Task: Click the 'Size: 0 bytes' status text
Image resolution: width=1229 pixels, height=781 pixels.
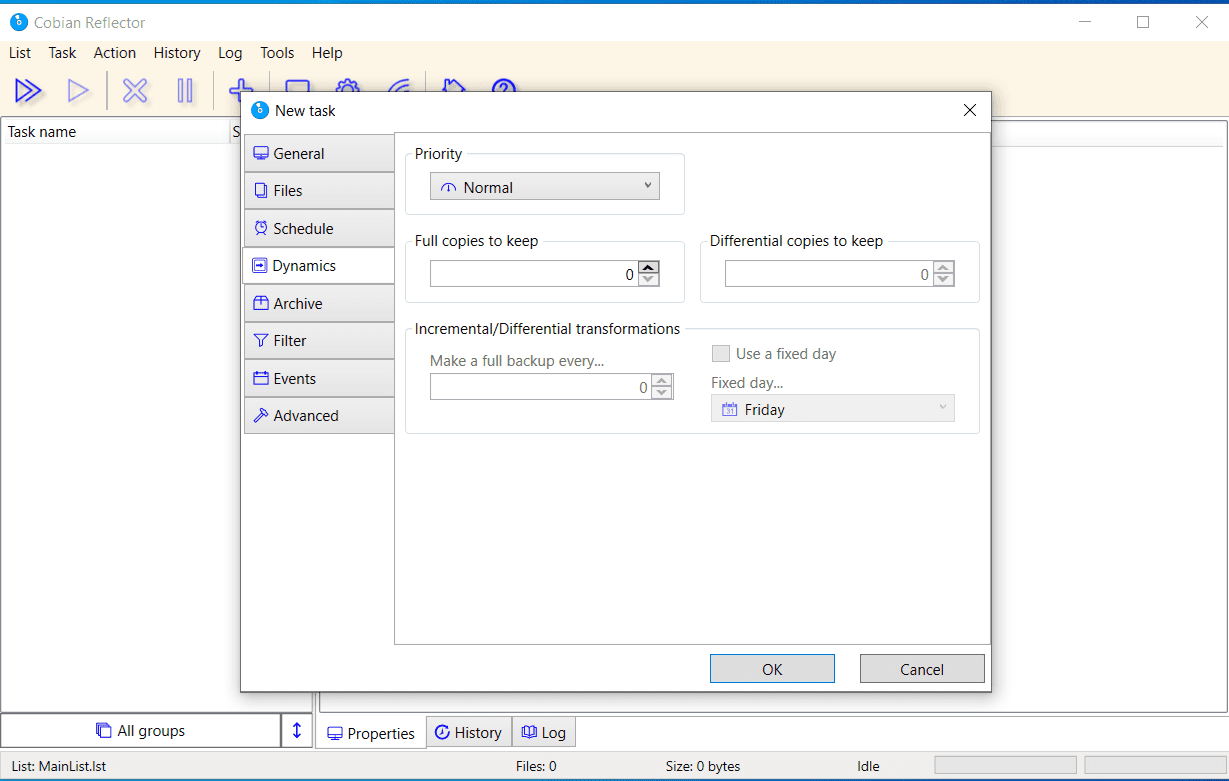Action: (703, 766)
